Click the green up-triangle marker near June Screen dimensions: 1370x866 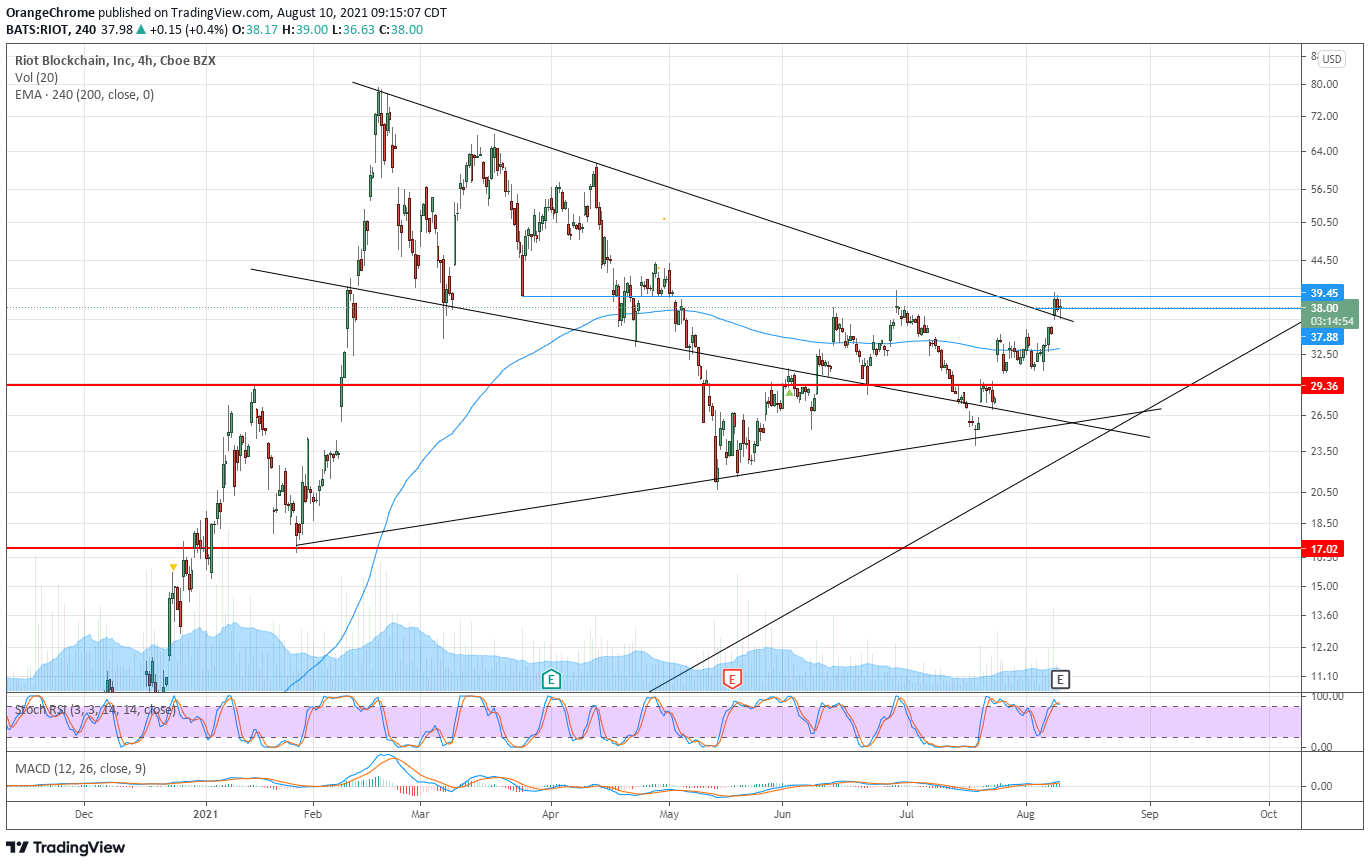tap(789, 392)
